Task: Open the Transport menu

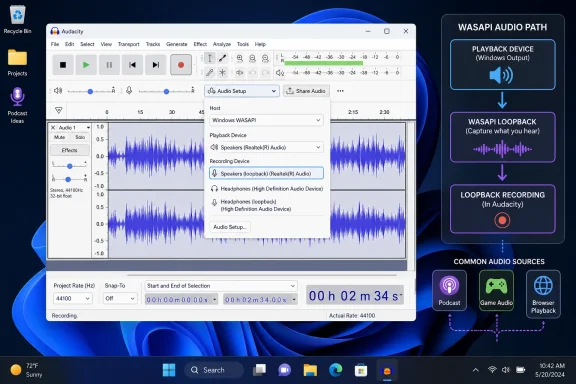Action: tap(129, 44)
